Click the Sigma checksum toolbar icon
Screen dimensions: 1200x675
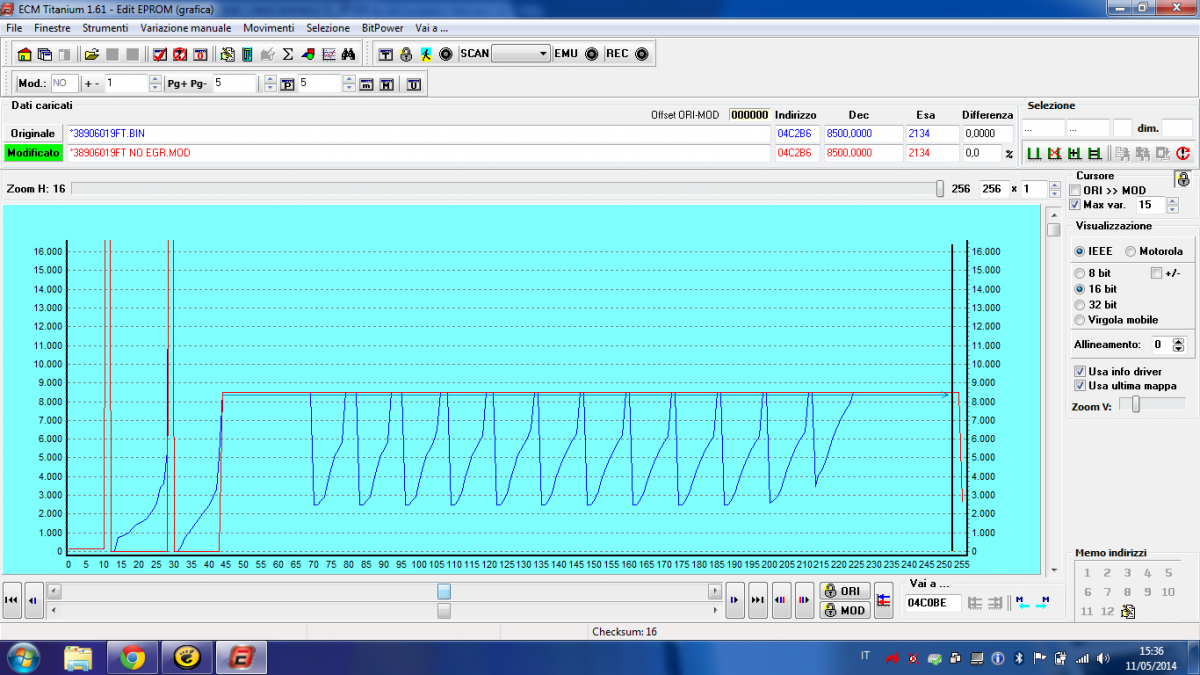coord(288,54)
